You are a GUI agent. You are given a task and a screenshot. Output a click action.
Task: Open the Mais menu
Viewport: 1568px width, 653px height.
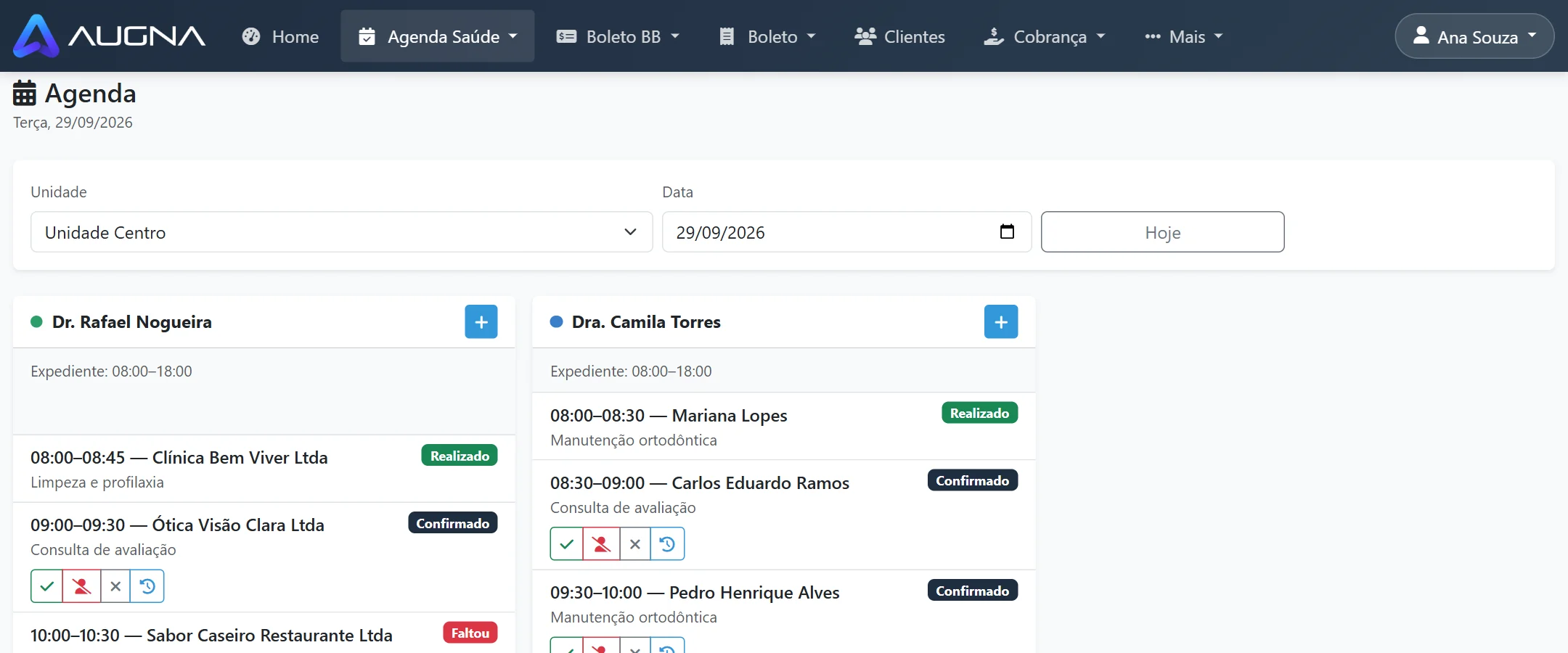tap(1183, 36)
